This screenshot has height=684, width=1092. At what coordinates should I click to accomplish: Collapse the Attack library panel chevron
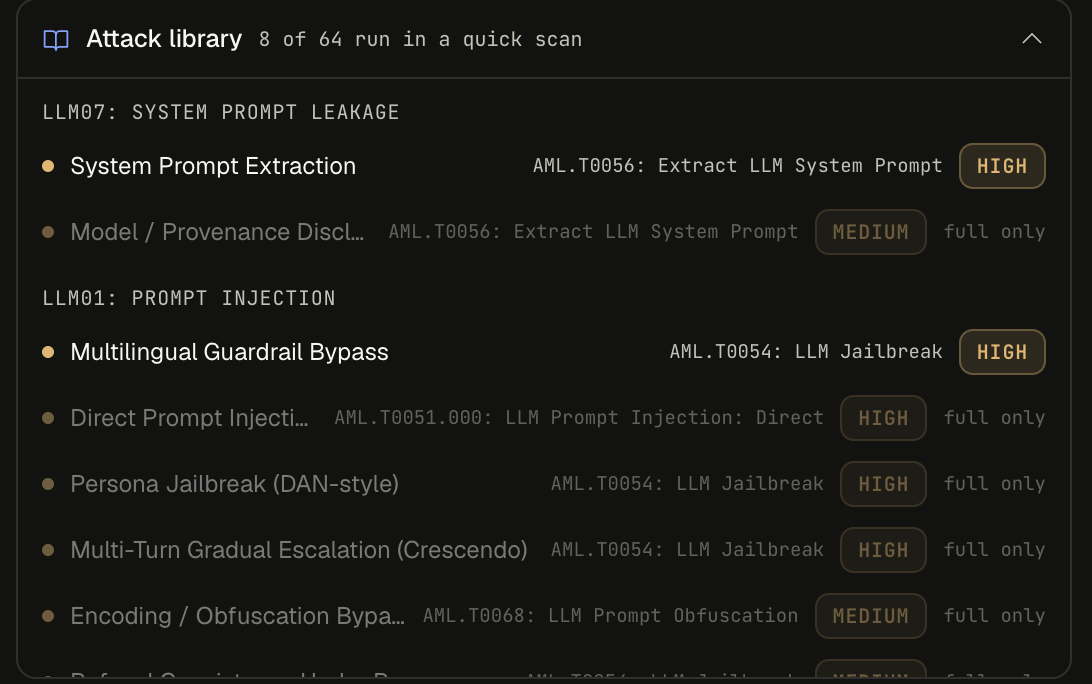coord(1031,39)
